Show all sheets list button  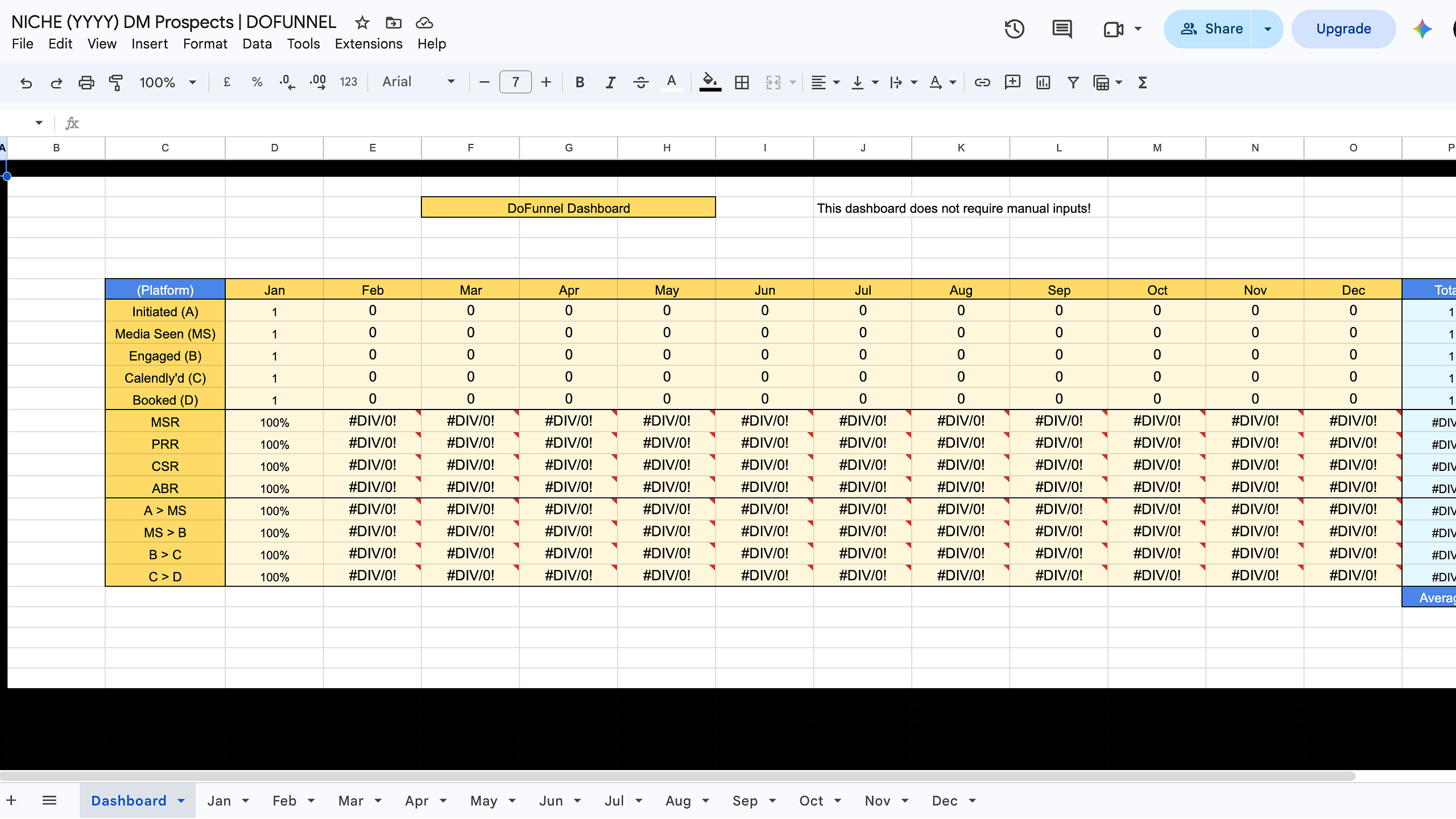(x=49, y=800)
